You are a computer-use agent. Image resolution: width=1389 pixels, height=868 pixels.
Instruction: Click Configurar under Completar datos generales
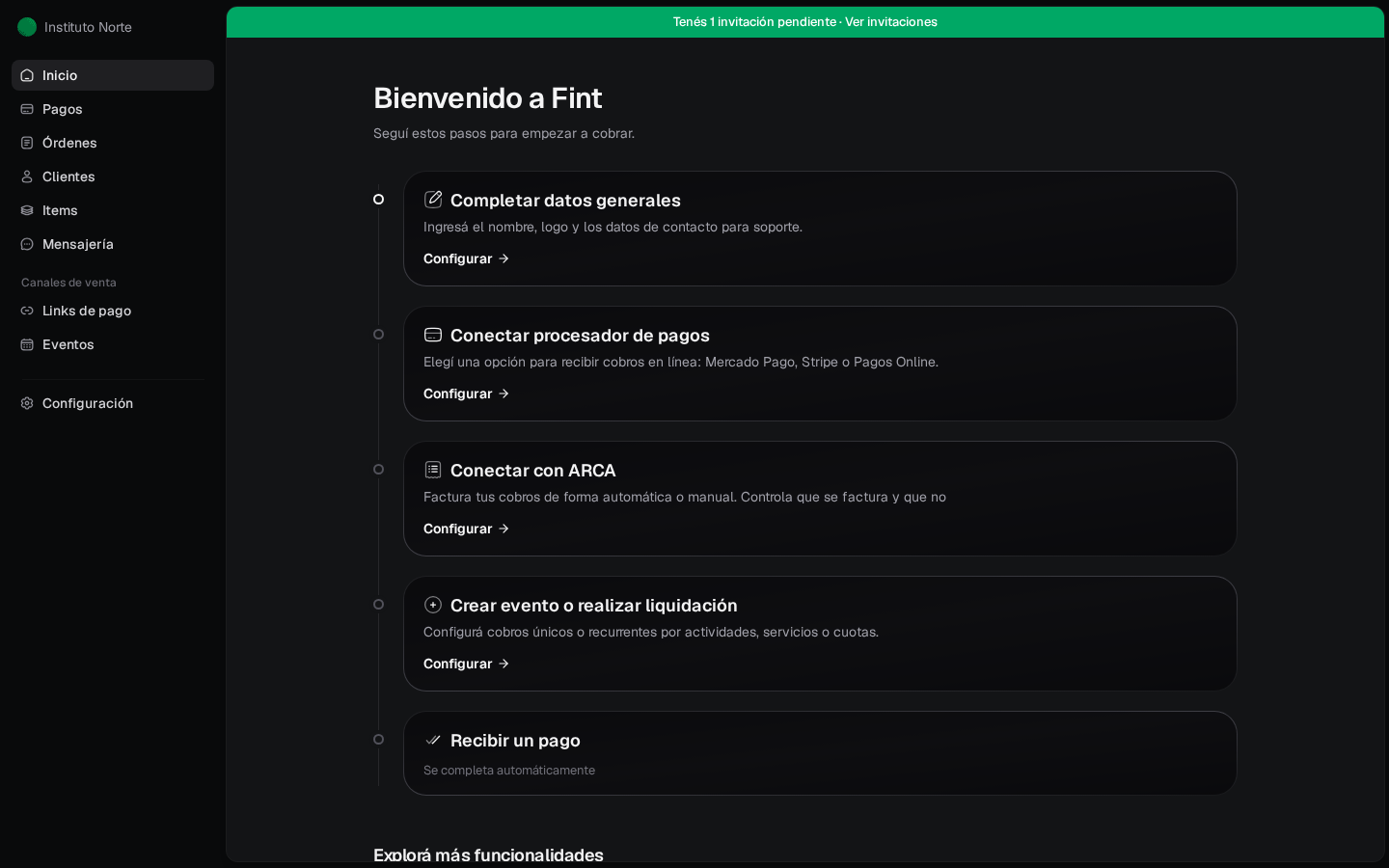(x=466, y=258)
